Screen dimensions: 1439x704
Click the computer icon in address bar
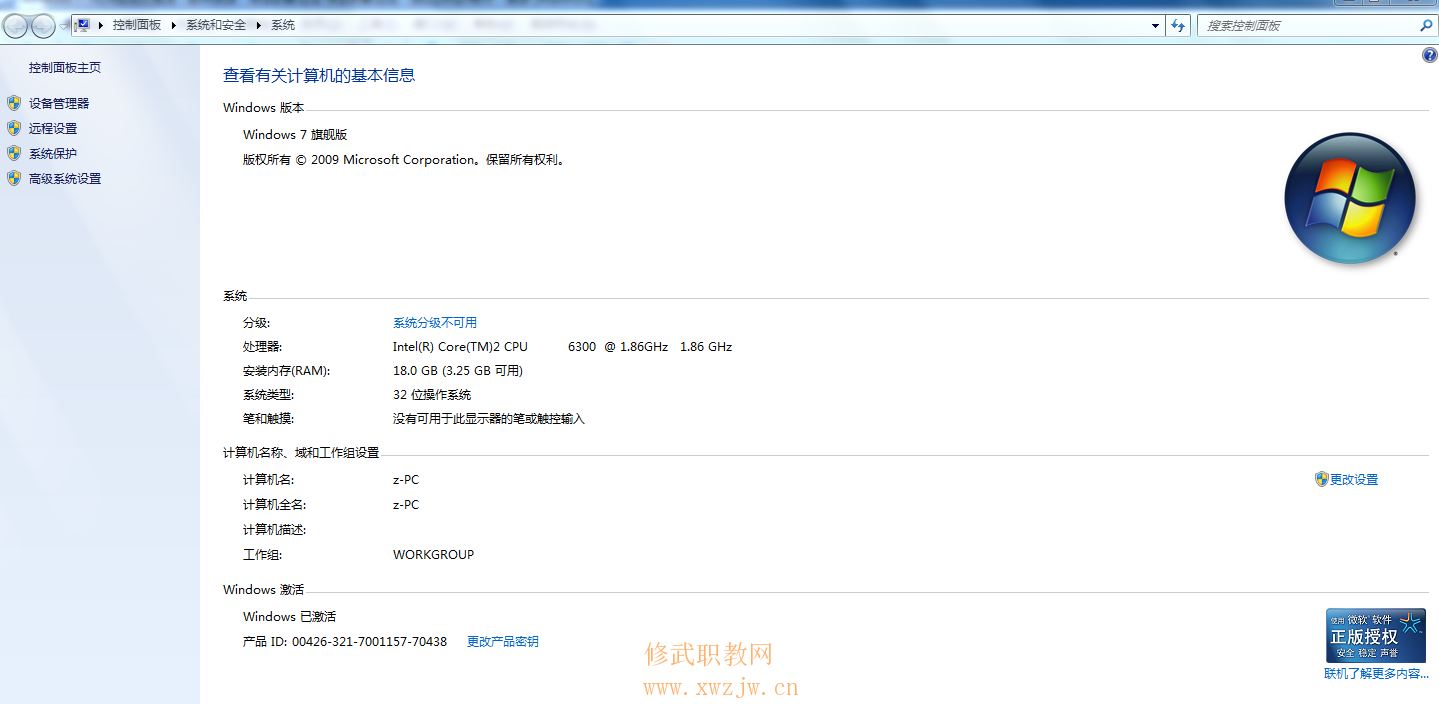tap(83, 25)
